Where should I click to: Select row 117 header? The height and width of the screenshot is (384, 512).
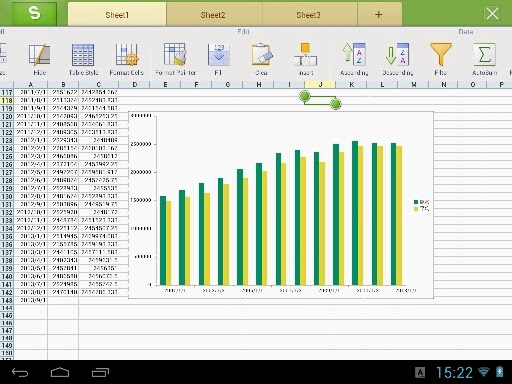7,92
